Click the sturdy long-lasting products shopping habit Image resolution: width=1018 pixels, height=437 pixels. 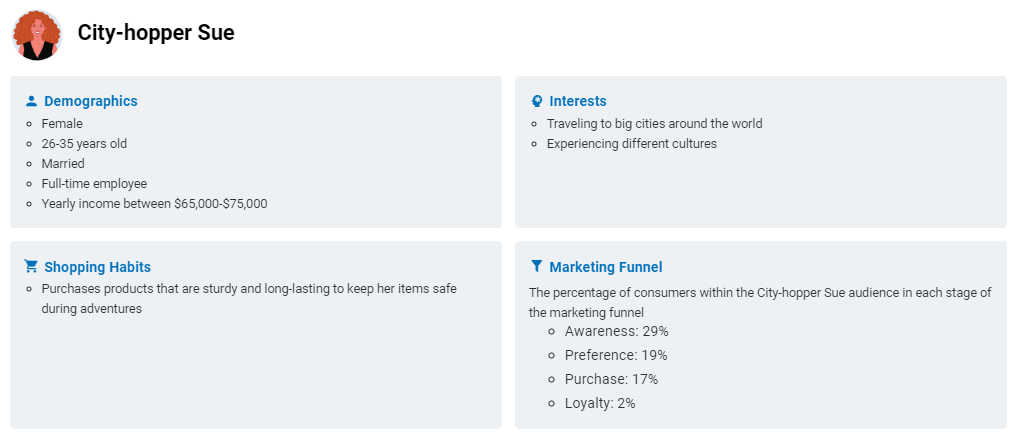[x=249, y=298]
